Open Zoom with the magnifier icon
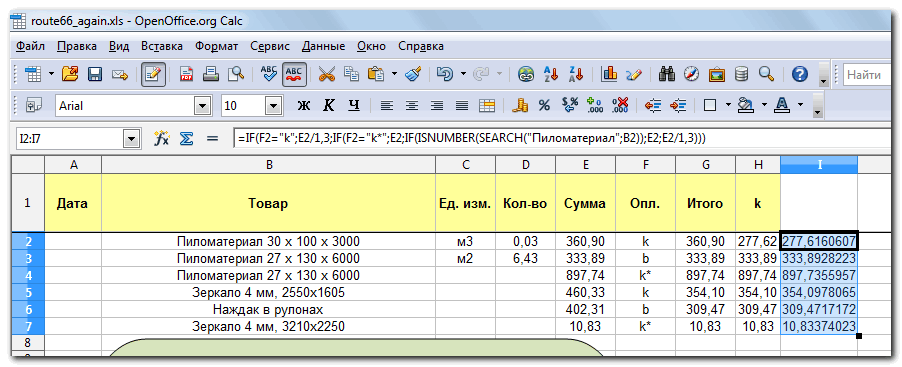 (766, 74)
